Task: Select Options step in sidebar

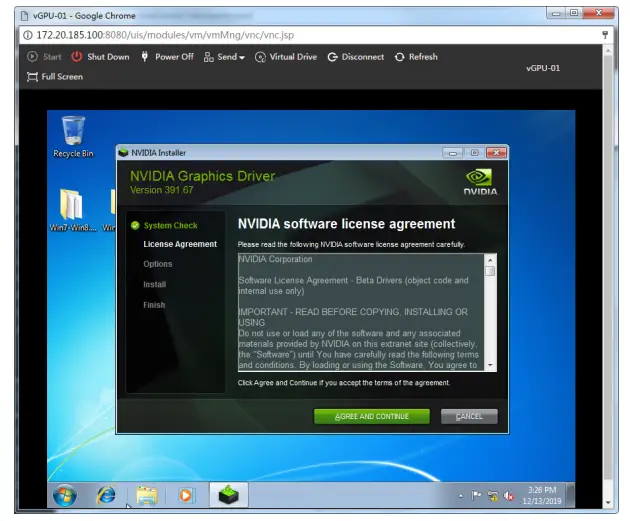Action: coord(158,264)
